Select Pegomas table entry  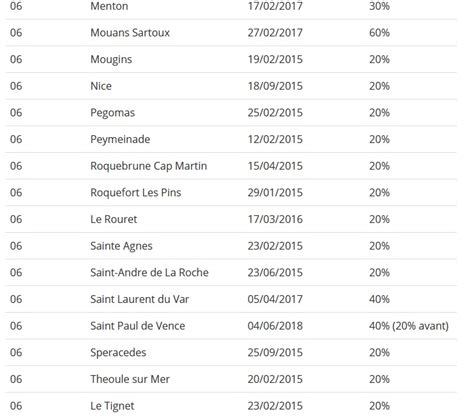[112, 113]
